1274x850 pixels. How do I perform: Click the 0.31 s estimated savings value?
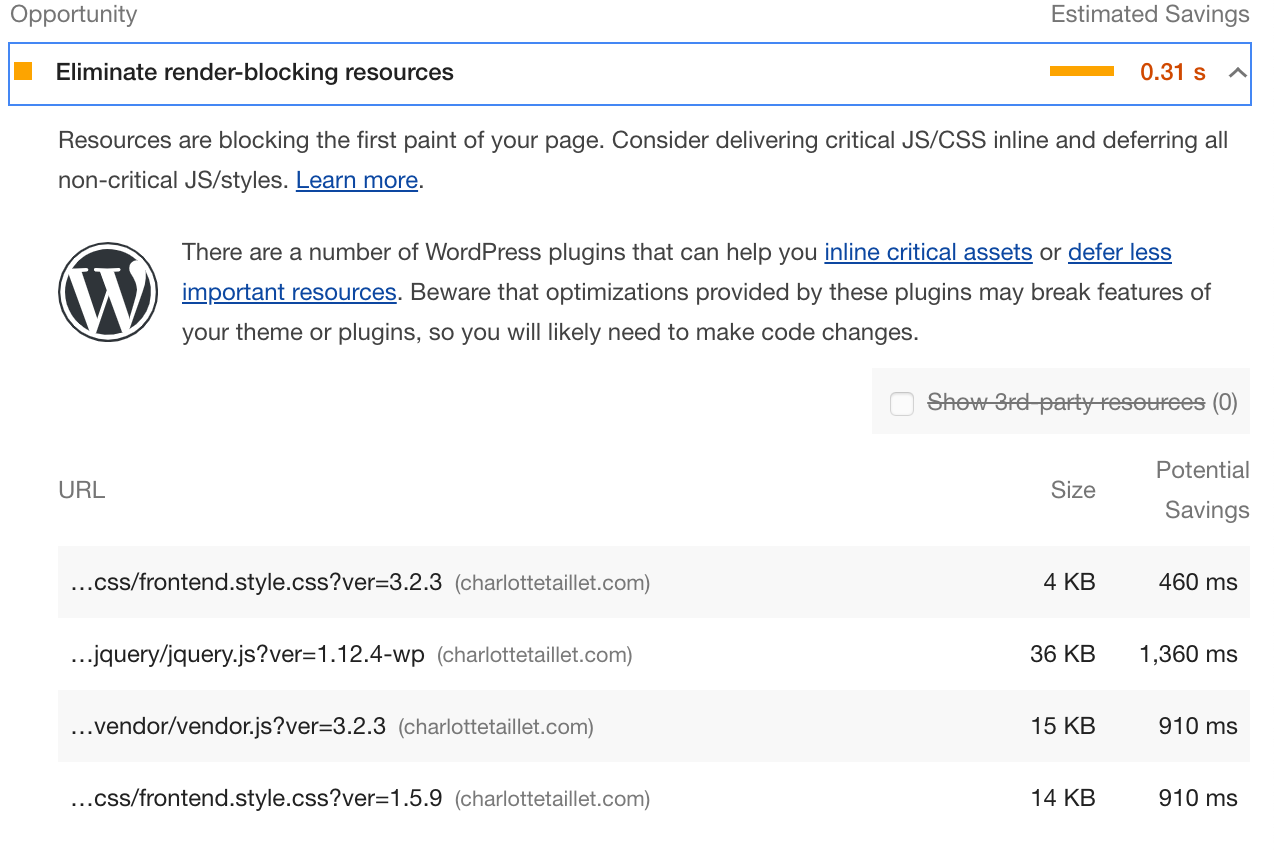[x=1172, y=72]
